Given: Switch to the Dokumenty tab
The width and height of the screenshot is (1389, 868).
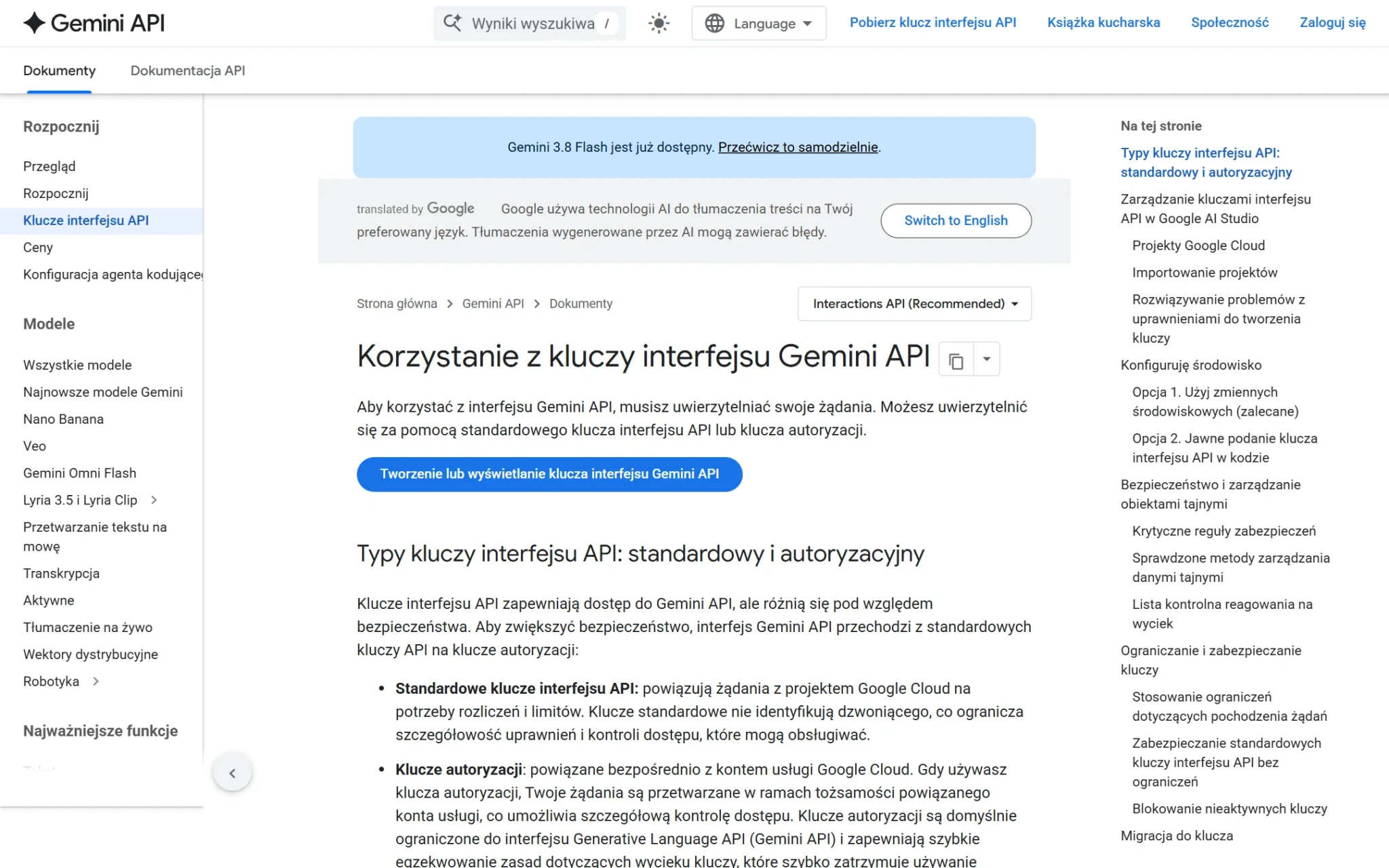Looking at the screenshot, I should tap(60, 71).
